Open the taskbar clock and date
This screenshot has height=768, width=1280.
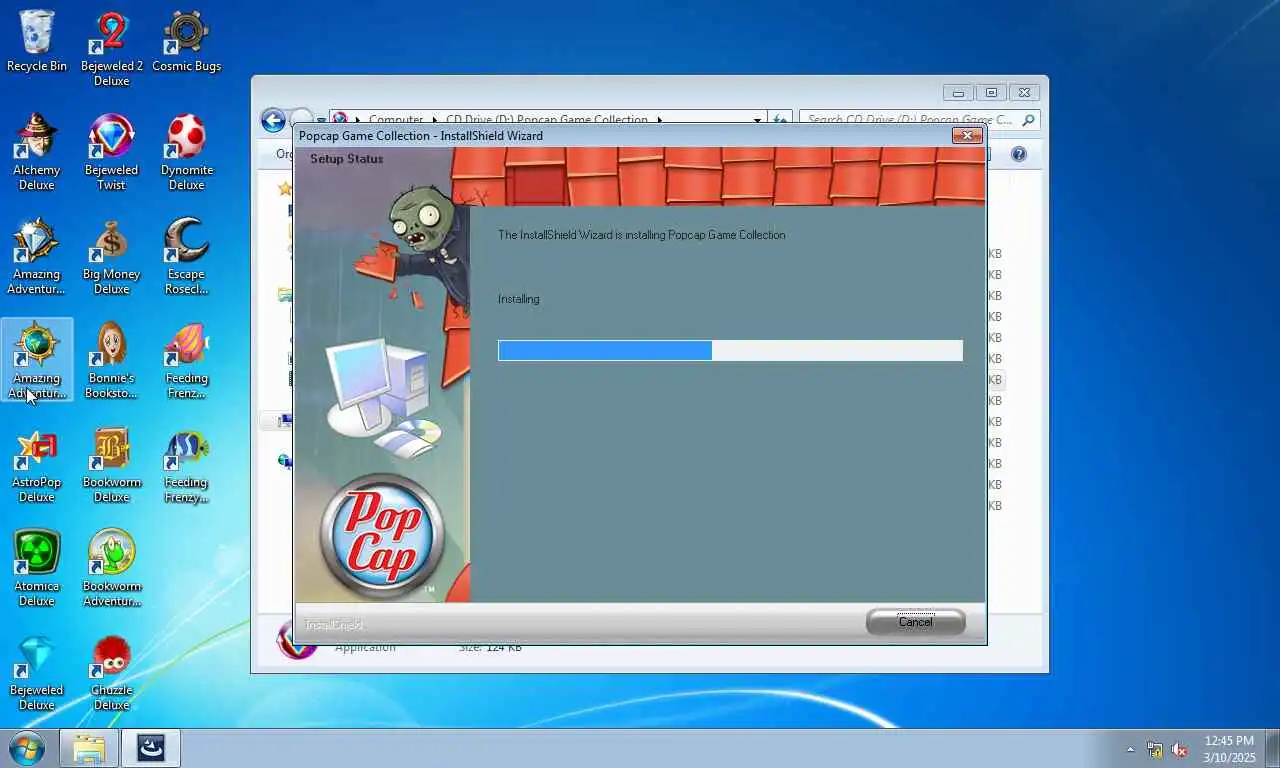1229,749
